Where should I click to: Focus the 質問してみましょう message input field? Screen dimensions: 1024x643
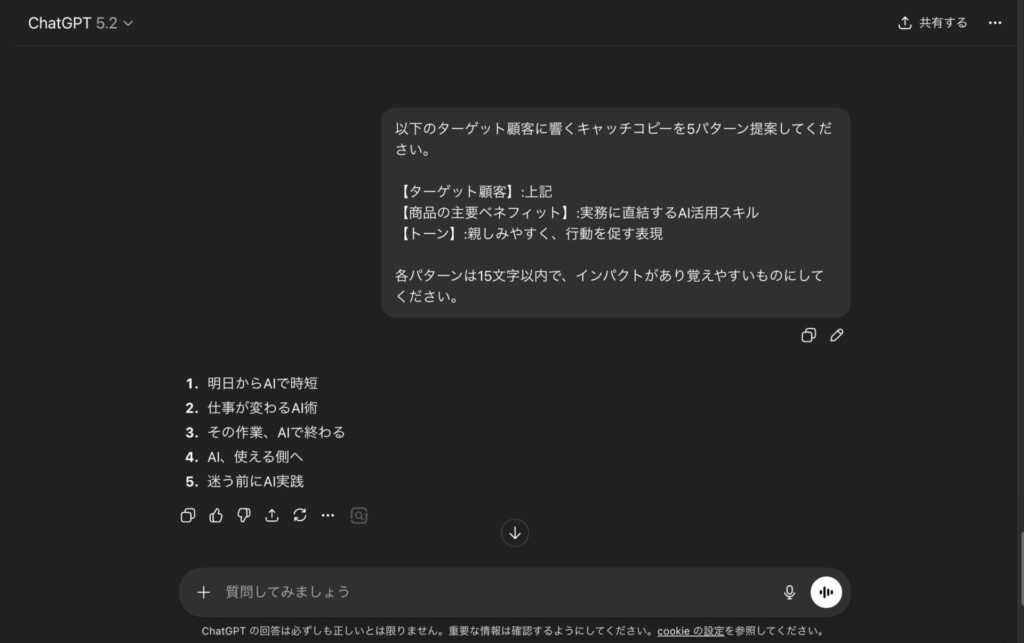[490, 592]
